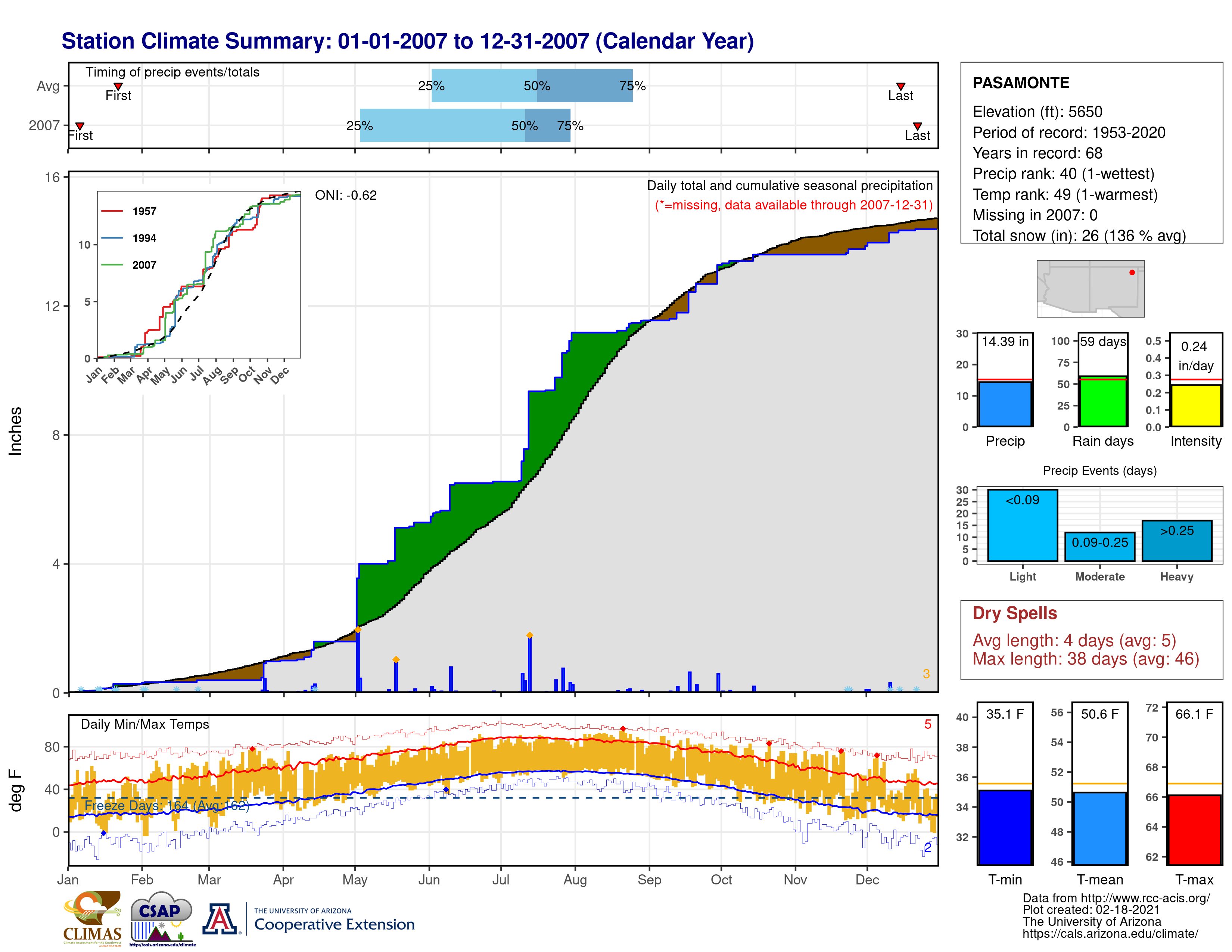Click the red station dot on map

click(x=1132, y=273)
